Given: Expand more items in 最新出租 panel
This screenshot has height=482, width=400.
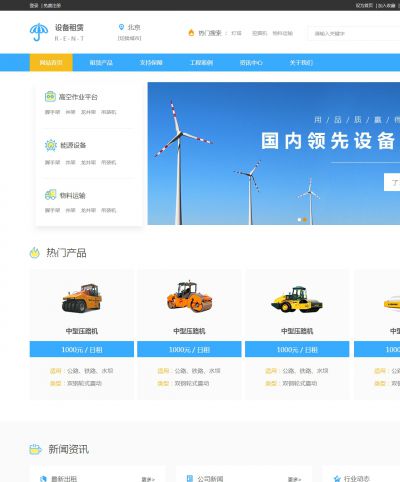Looking at the screenshot, I should pyautogui.click(x=148, y=479).
